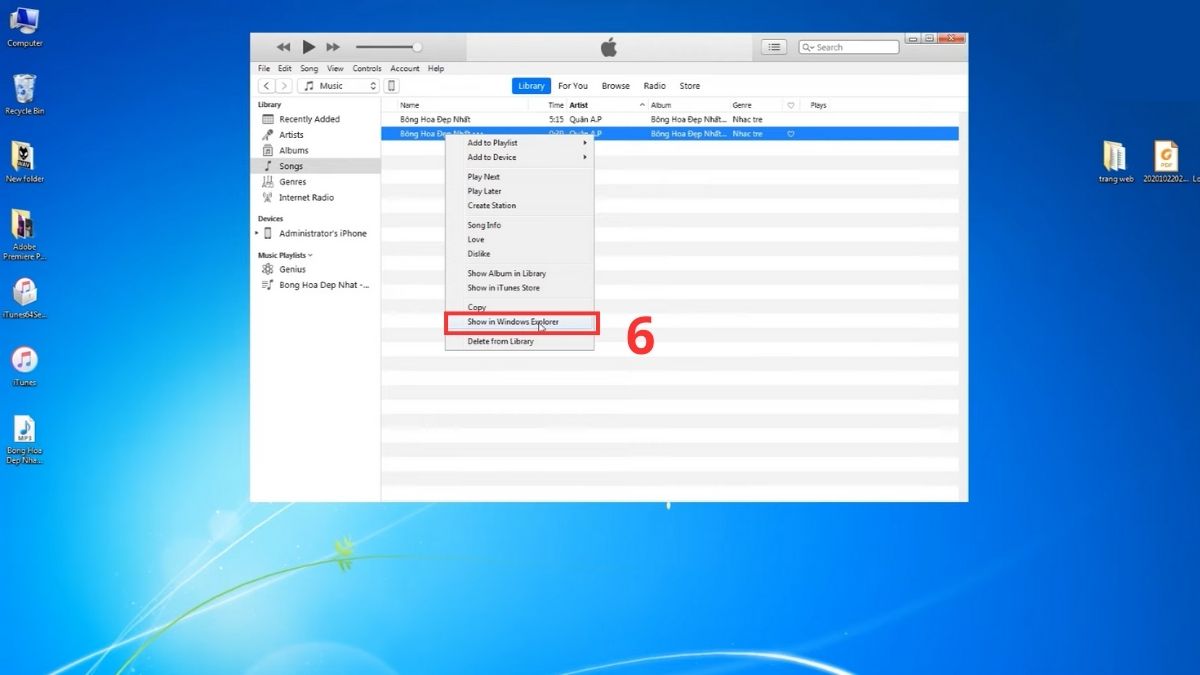Adjust the iTunes volume slider
Screen dimensions: 1200x675
pyautogui.click(x=388, y=47)
